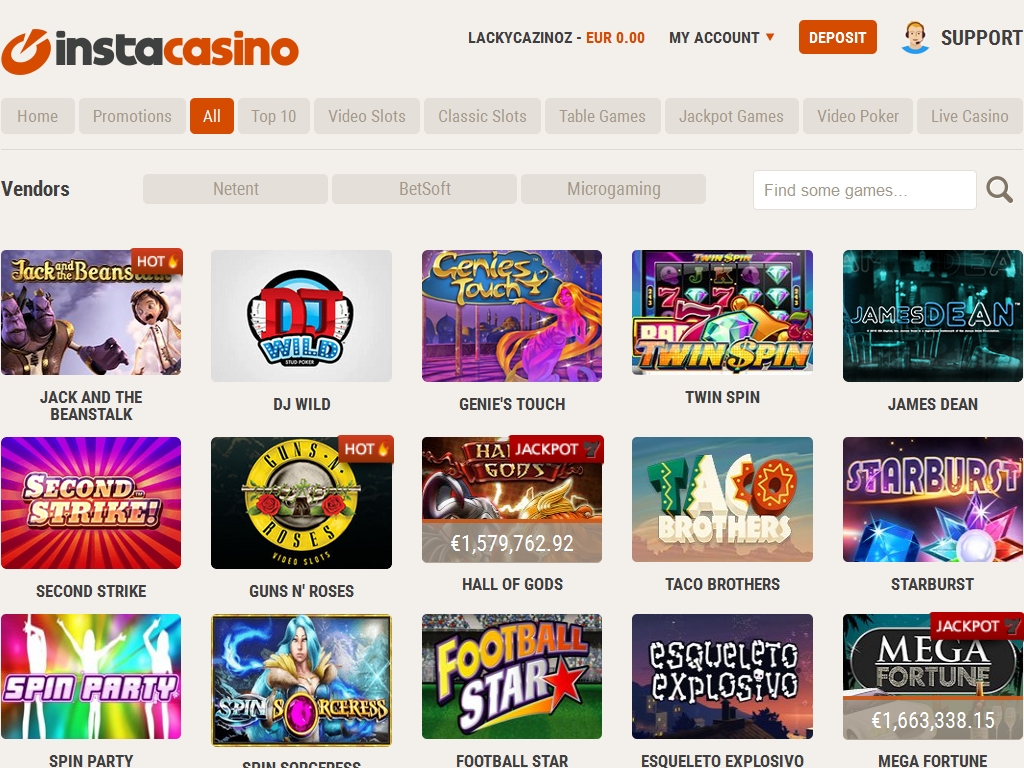Viewport: 1024px width, 768px height.
Task: Select the Top 10 tab
Action: pyautogui.click(x=274, y=116)
